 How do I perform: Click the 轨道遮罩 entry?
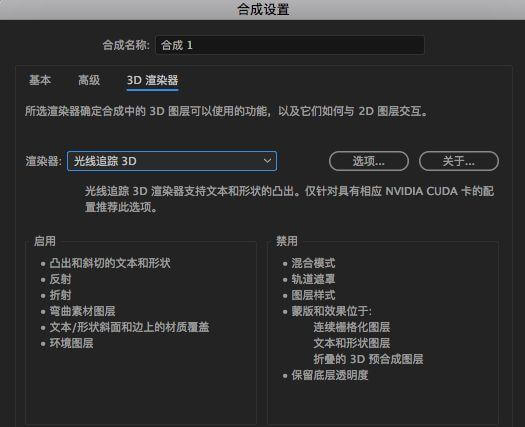(313, 279)
